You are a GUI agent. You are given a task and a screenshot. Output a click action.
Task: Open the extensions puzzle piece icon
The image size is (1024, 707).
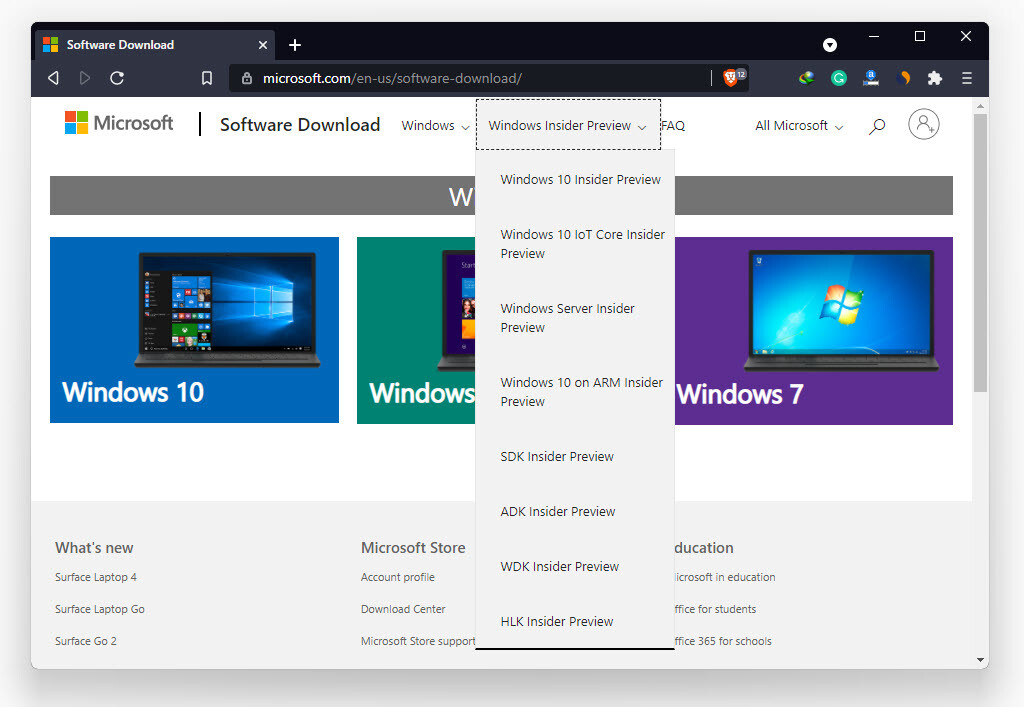click(x=935, y=78)
